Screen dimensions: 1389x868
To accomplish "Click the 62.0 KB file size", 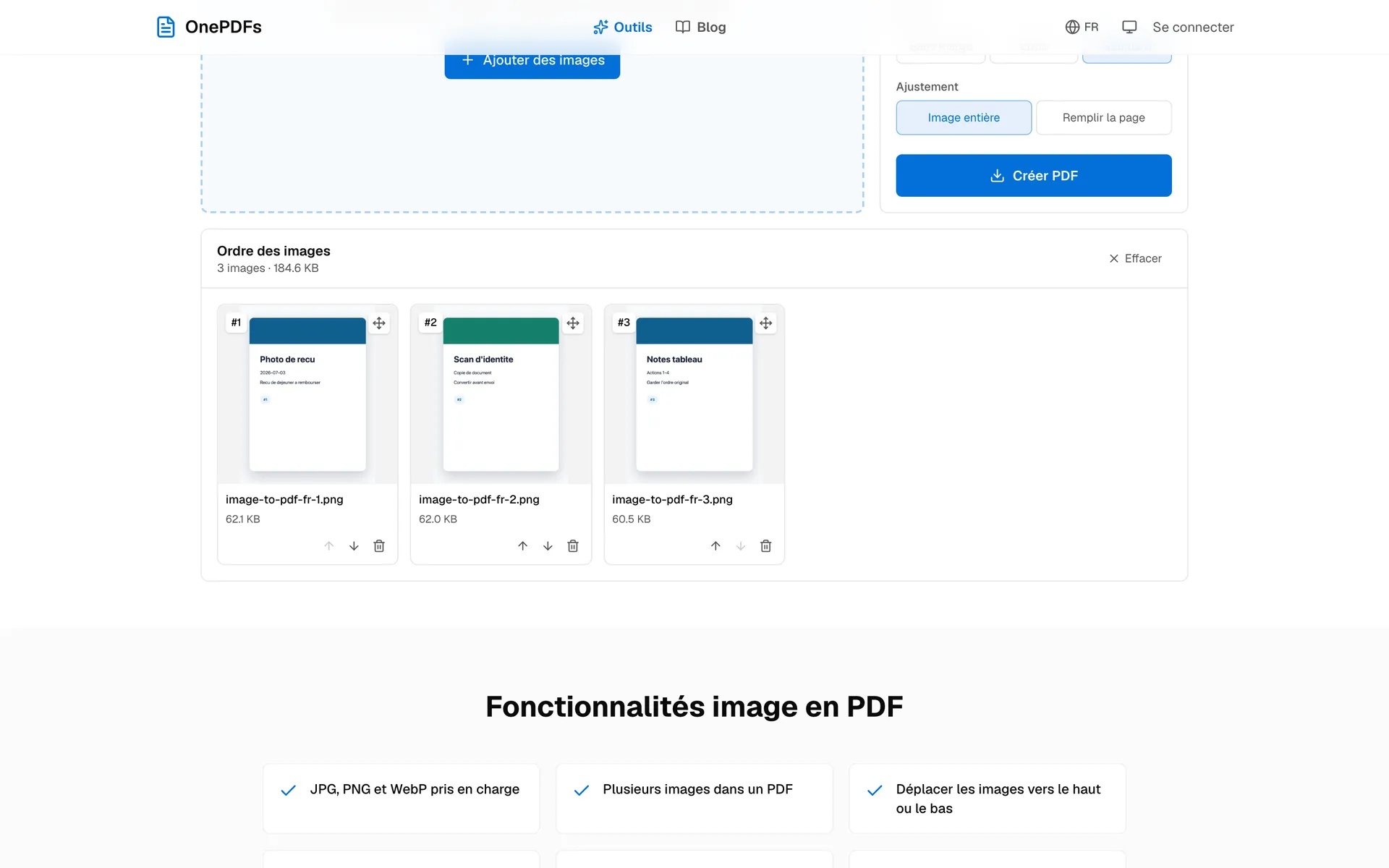I will [438, 519].
